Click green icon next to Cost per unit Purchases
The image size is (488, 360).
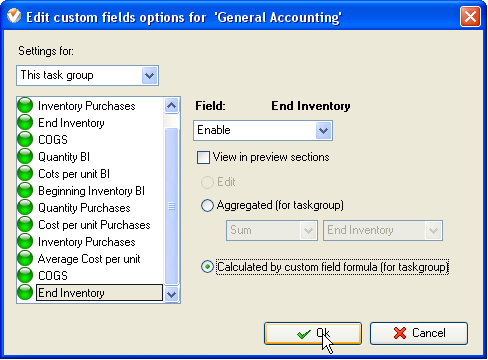coord(25,225)
